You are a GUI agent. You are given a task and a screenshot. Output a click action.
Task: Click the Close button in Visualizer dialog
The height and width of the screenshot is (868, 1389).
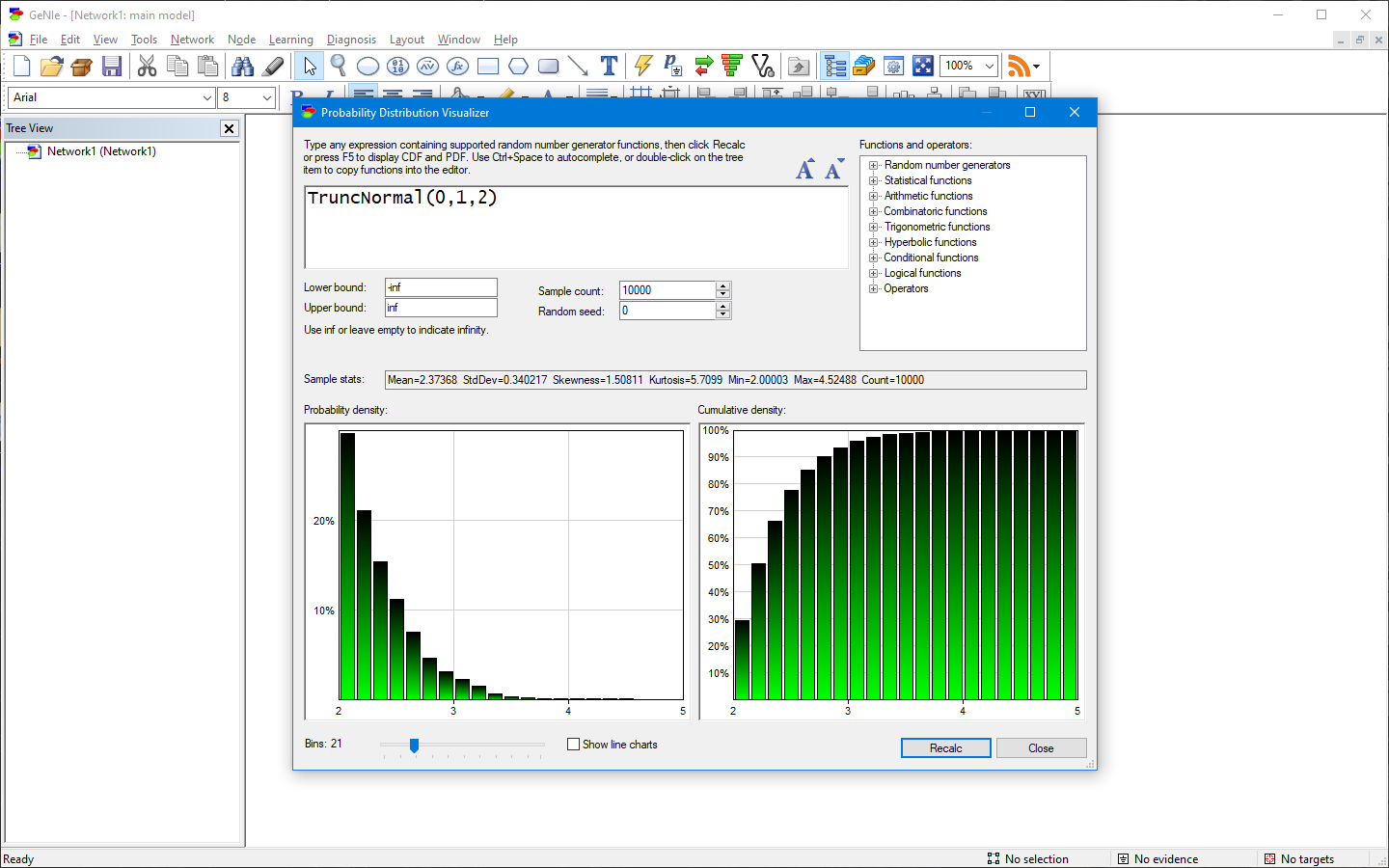pos(1041,748)
